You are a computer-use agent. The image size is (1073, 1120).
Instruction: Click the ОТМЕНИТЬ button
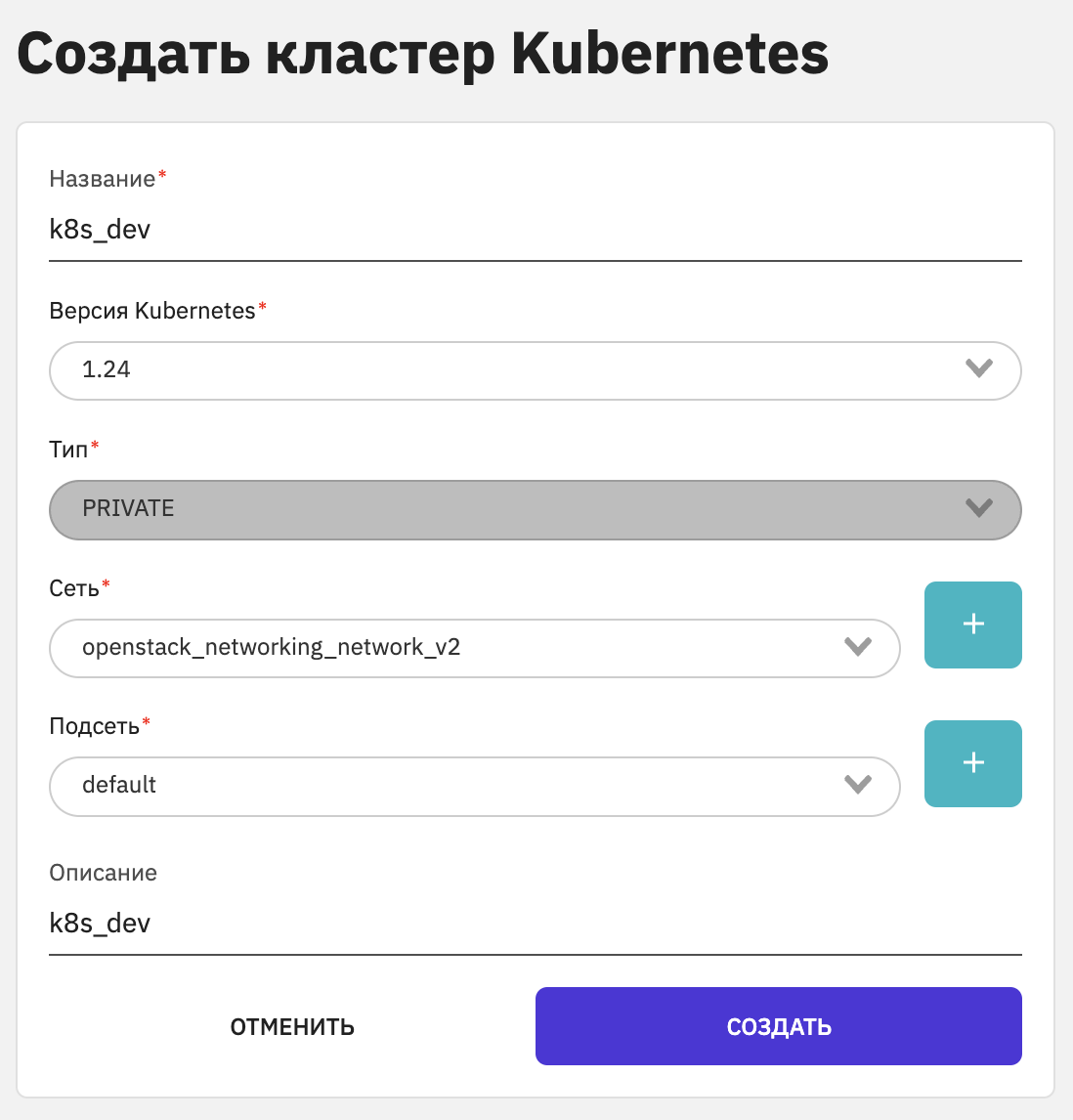click(292, 1026)
